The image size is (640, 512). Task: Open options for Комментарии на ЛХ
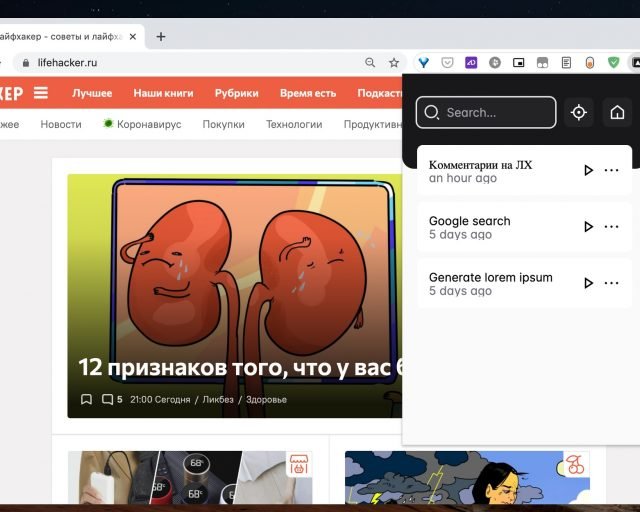click(611, 170)
